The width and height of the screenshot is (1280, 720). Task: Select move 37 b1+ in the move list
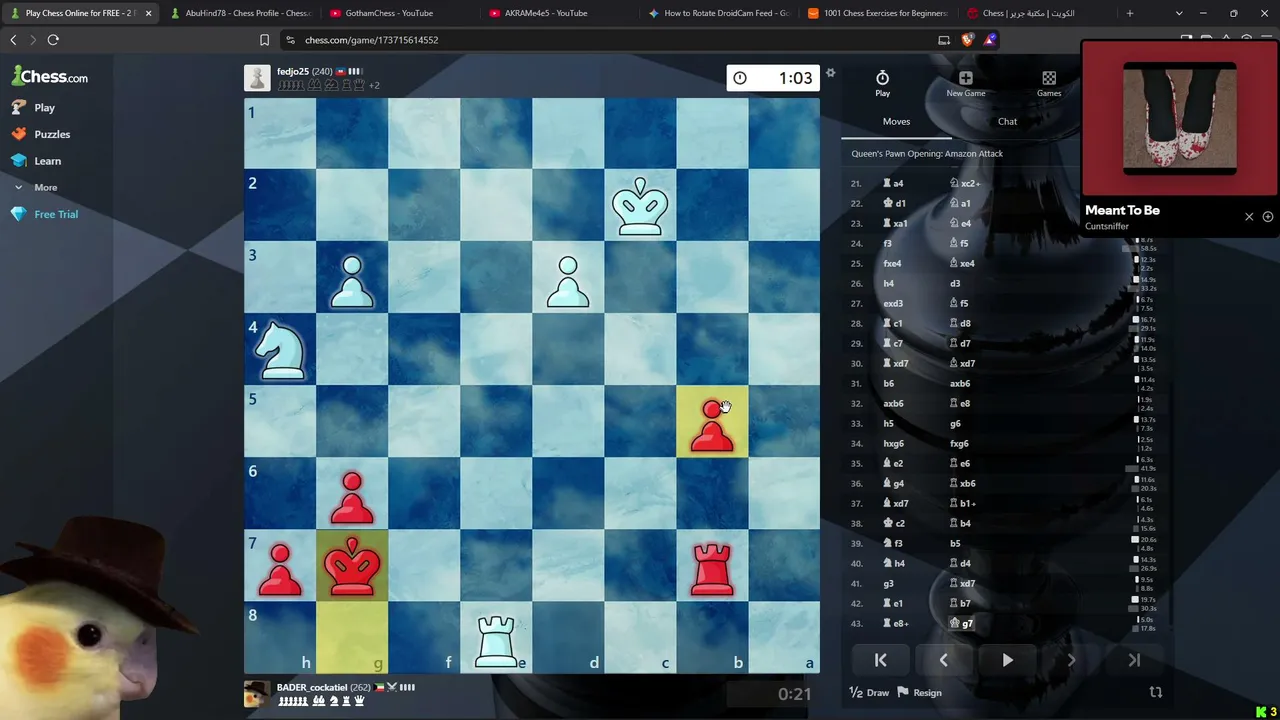[x=962, y=503]
